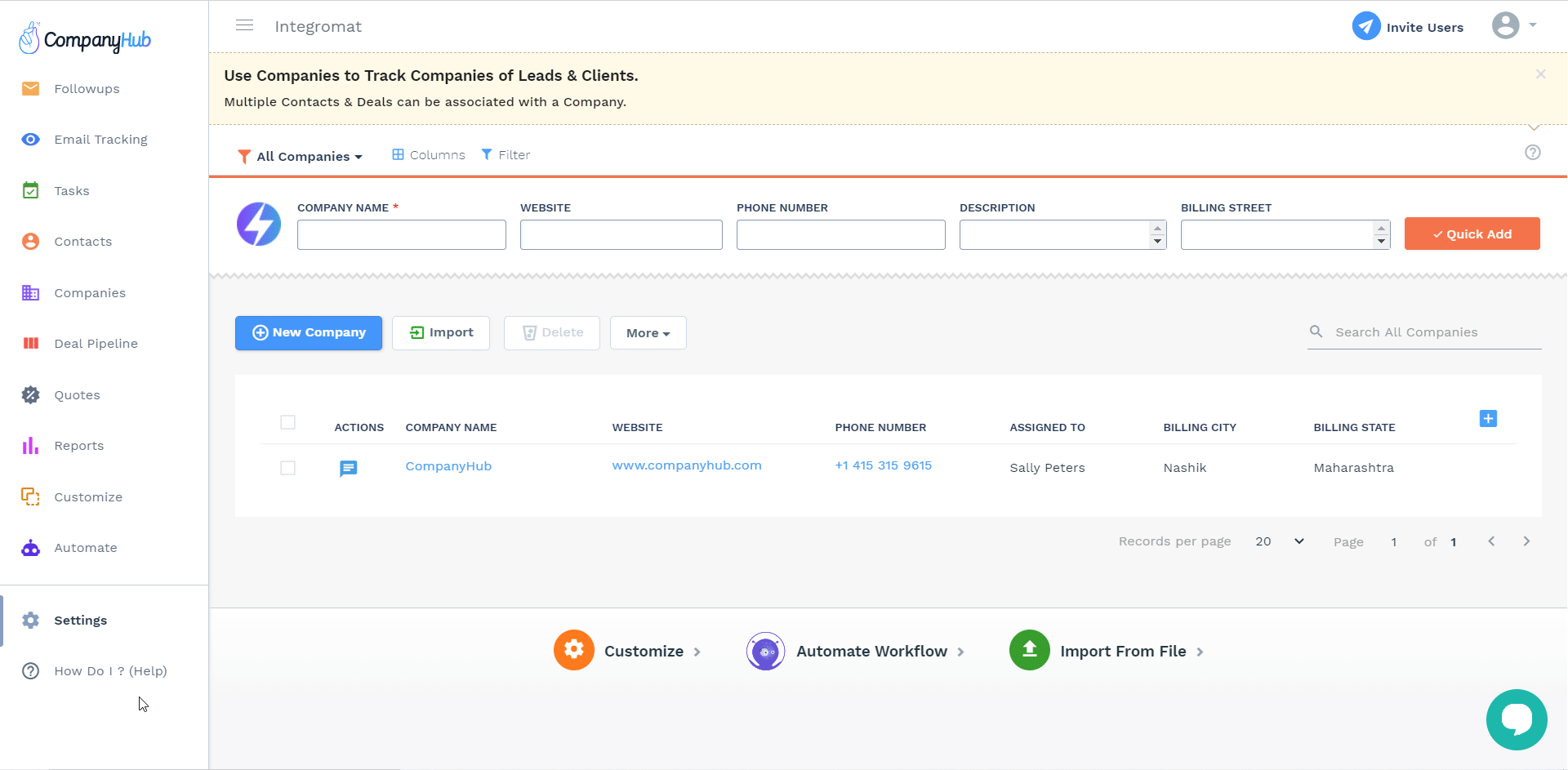This screenshot has height=770, width=1568.
Task: Collapse the banner with the chevron
Action: [1534, 127]
